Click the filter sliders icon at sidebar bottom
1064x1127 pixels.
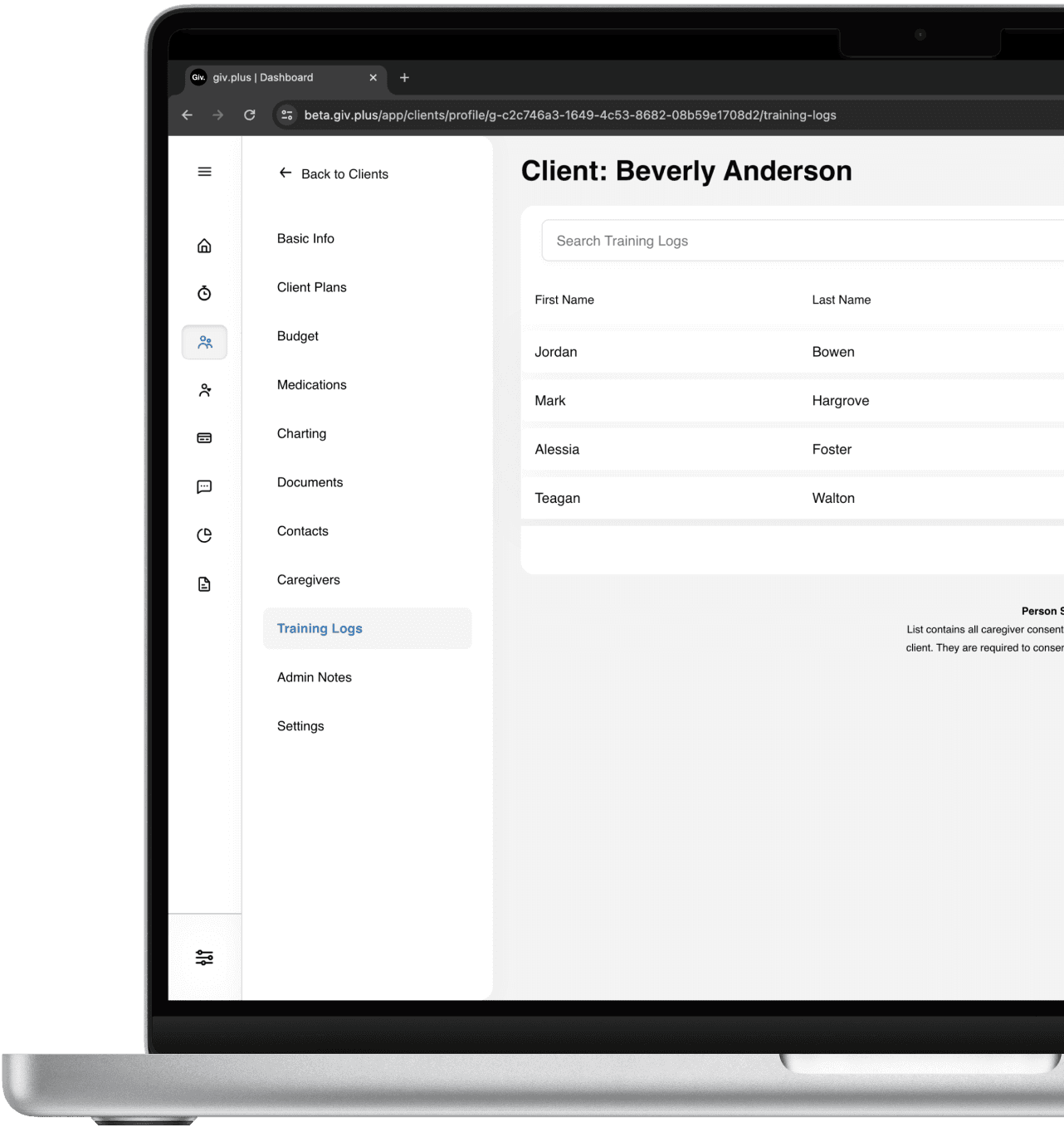(x=204, y=957)
